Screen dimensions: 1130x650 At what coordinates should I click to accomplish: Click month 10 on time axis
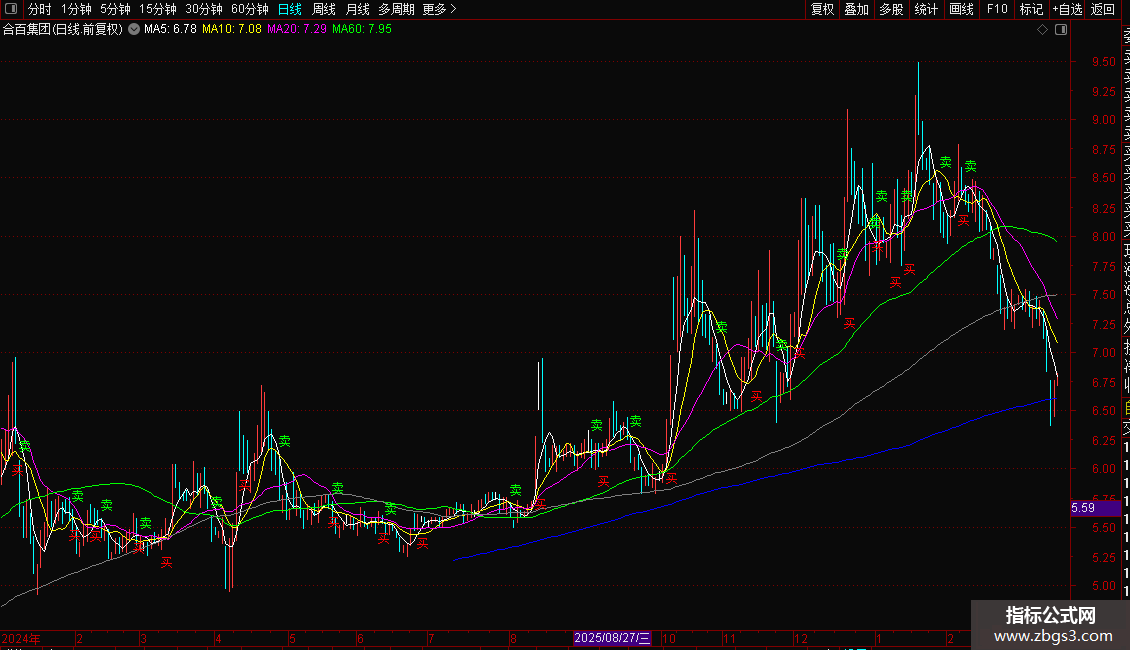(669, 639)
